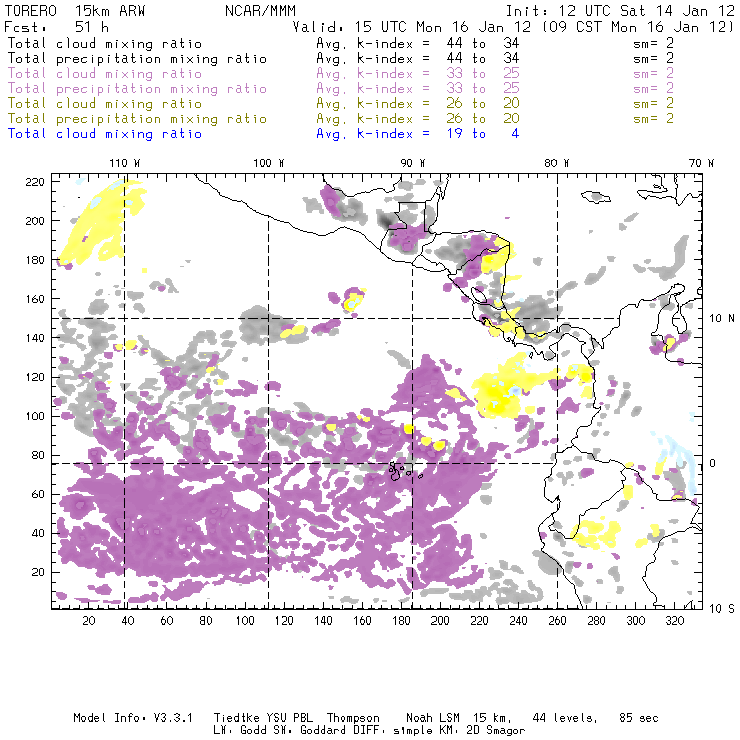Click the 90 W longitude label
Image resolution: width=740 pixels, height=740 pixels.
412,162
